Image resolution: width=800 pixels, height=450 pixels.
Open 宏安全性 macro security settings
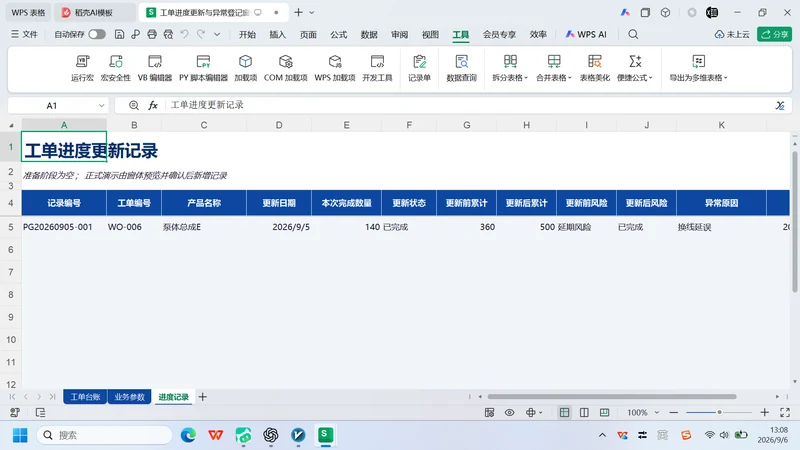[116, 68]
